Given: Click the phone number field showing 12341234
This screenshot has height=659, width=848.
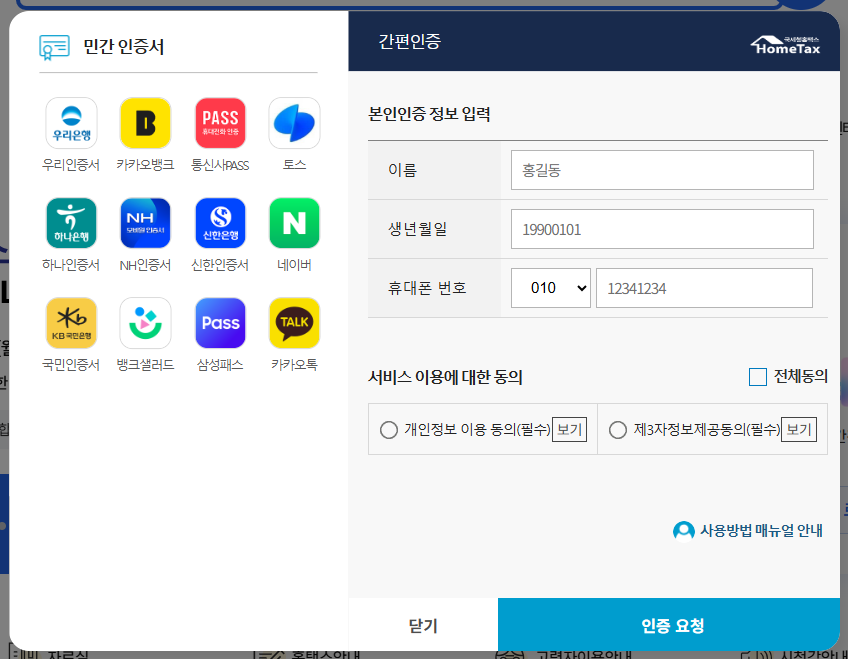Looking at the screenshot, I should tap(704, 288).
